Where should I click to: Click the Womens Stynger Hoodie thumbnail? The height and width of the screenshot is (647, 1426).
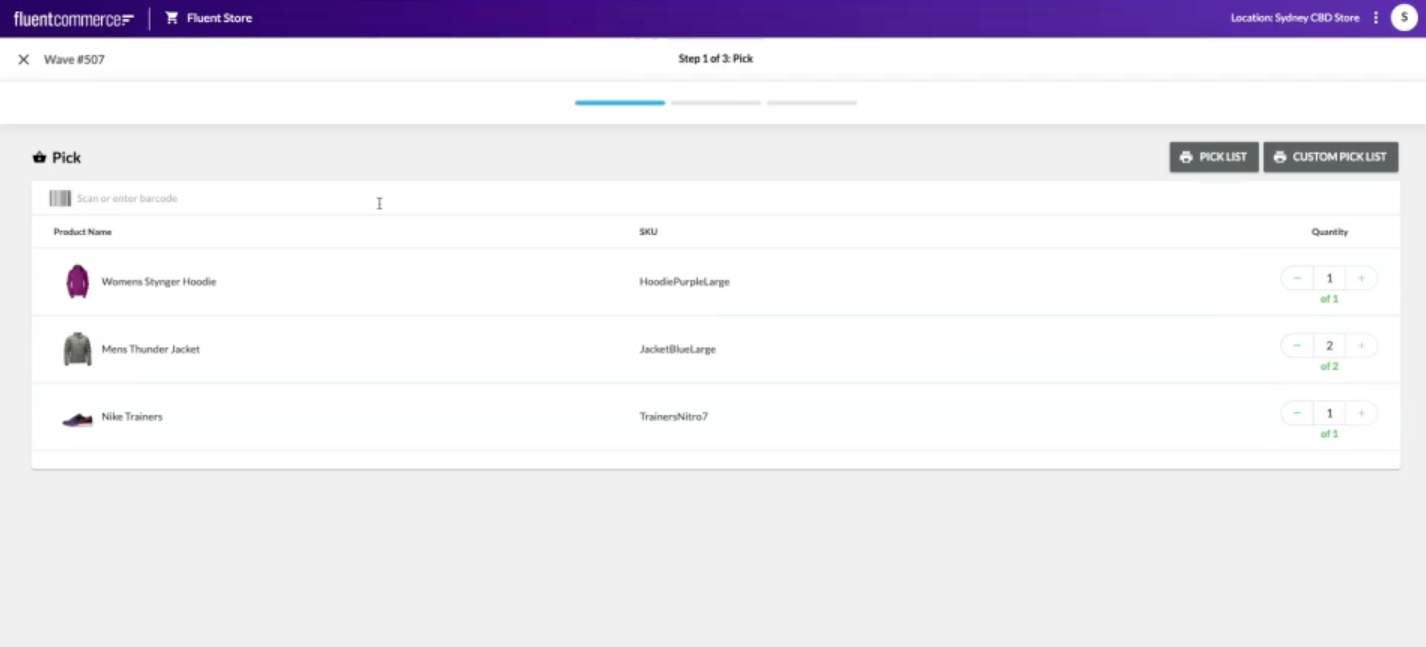pos(77,282)
